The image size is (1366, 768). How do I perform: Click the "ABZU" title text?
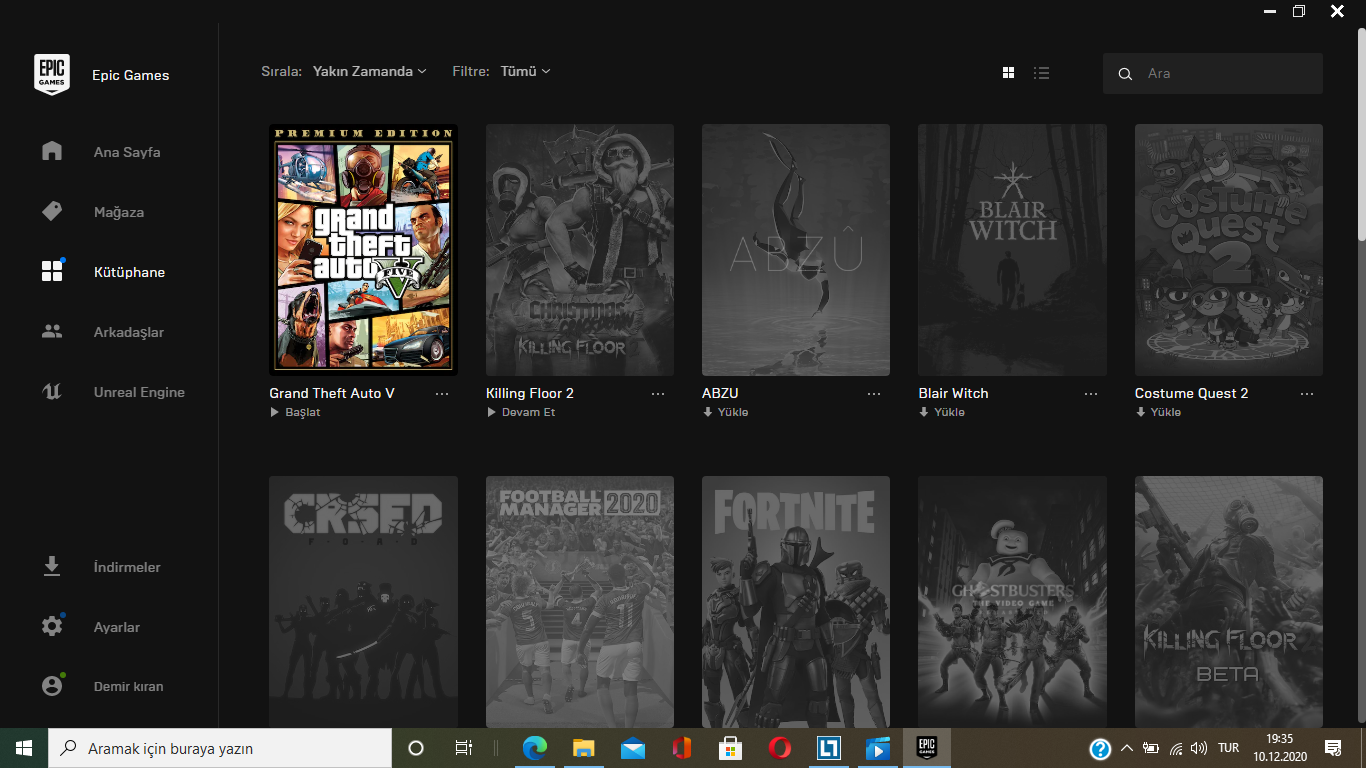720,393
